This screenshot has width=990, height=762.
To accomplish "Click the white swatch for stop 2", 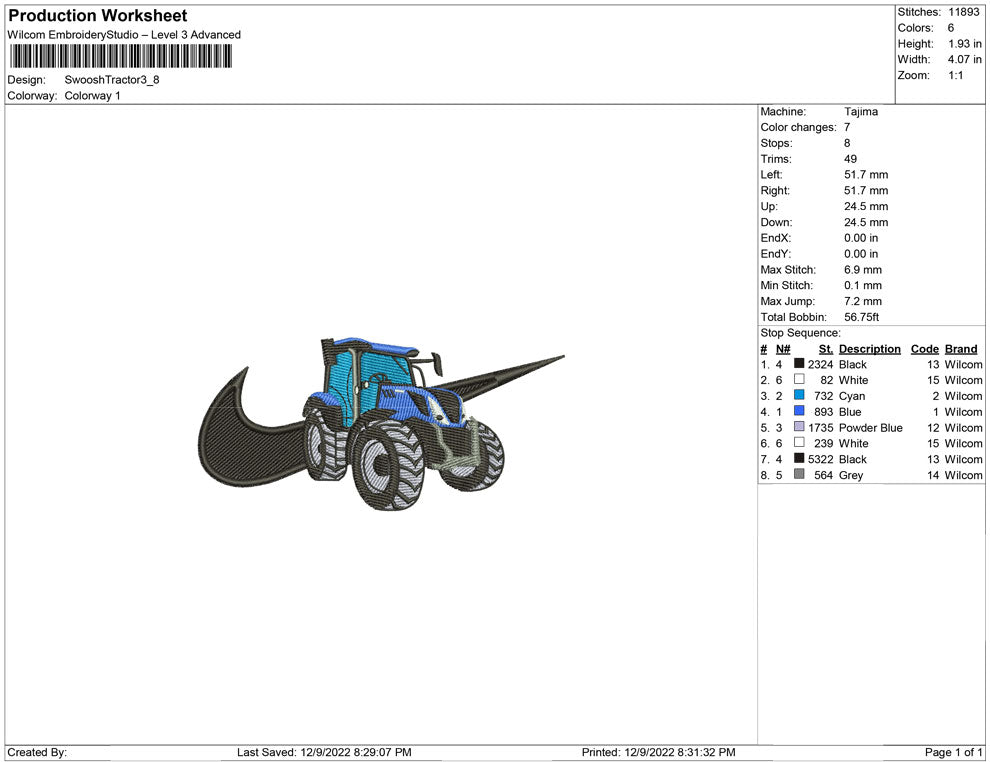I will pos(799,379).
